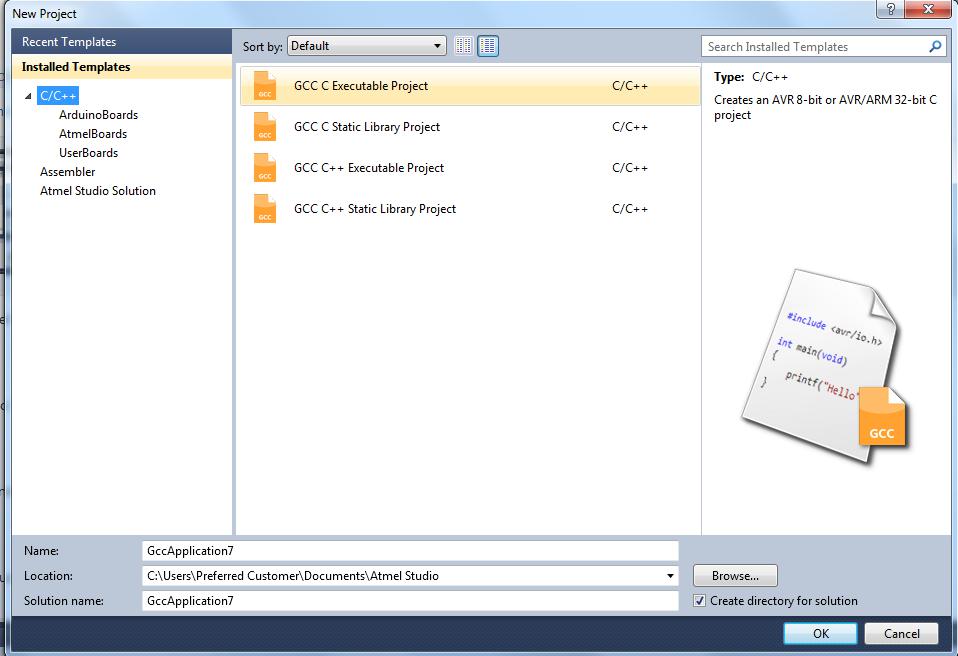Open the Installed Templates section
The image size is (958, 656).
(x=122, y=67)
